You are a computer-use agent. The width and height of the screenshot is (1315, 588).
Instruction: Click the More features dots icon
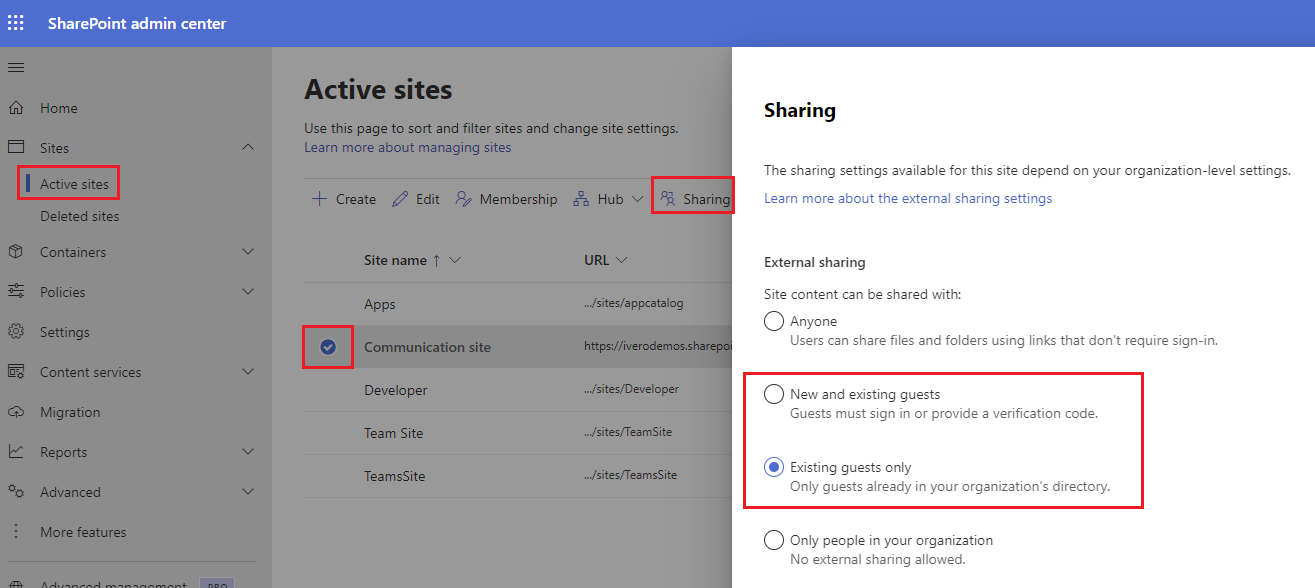16,531
